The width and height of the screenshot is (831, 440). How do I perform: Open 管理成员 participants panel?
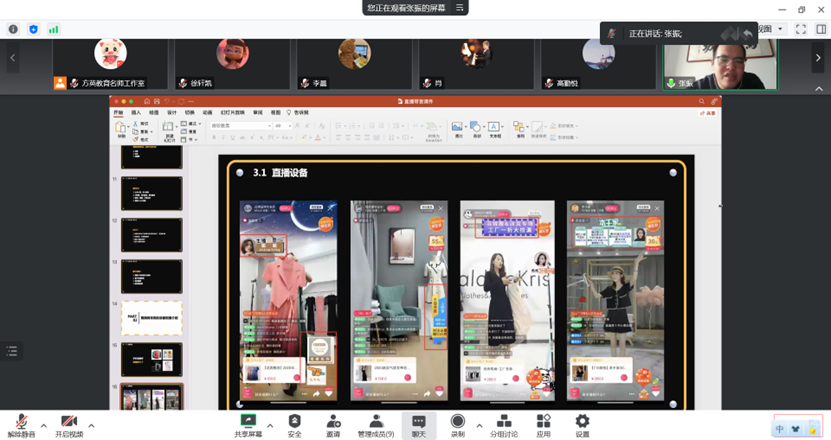tap(375, 422)
